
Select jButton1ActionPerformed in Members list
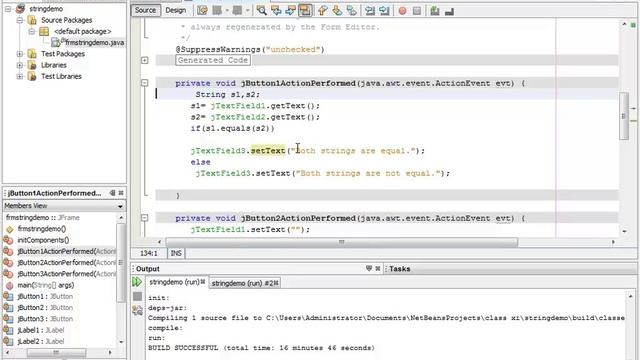pos(67,251)
